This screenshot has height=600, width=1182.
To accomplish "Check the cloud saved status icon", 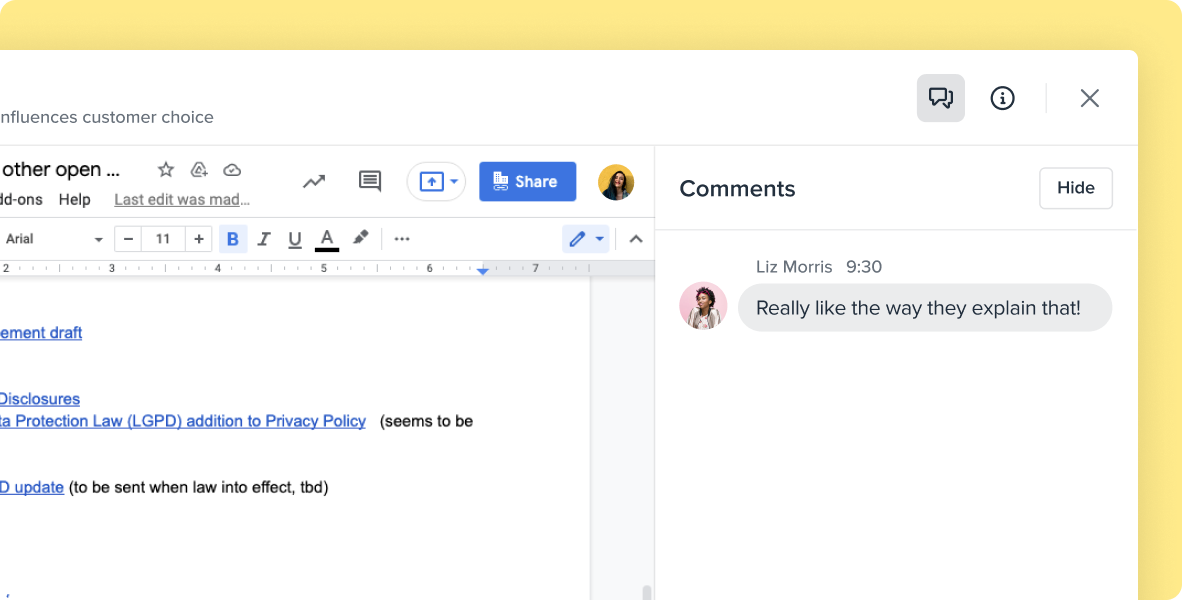I will (x=232, y=170).
